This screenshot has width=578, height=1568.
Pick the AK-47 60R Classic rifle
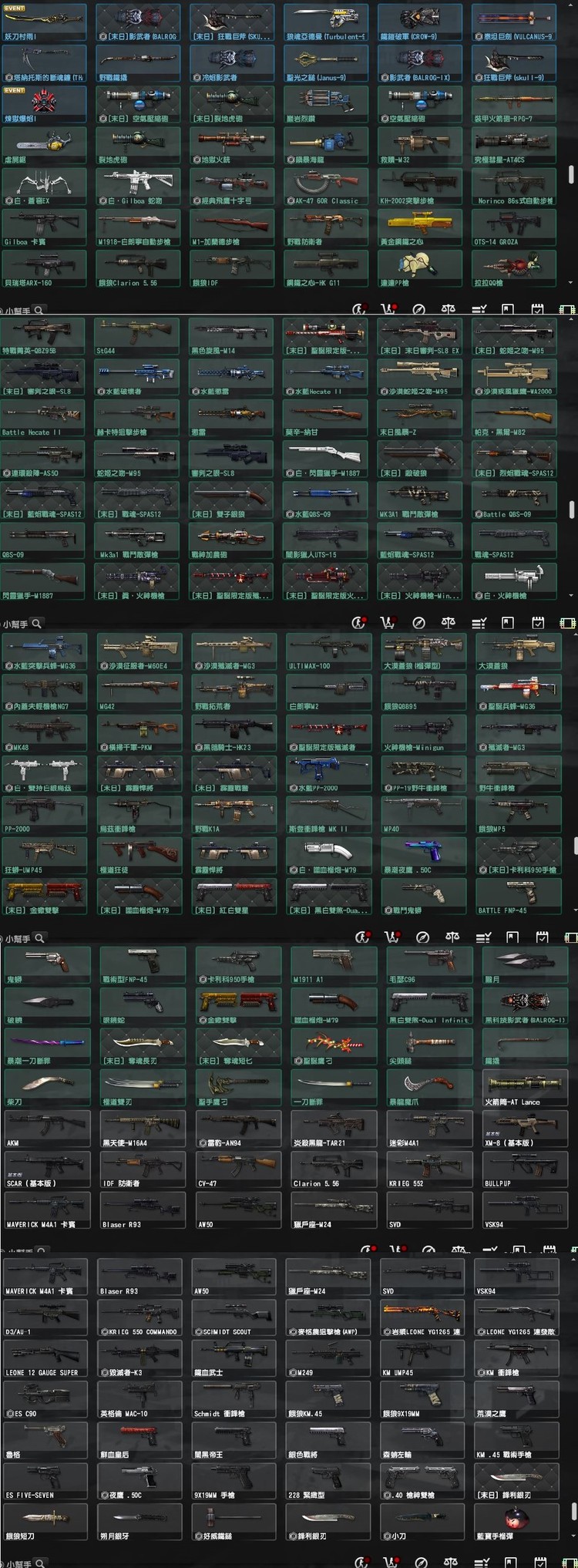coord(326,187)
